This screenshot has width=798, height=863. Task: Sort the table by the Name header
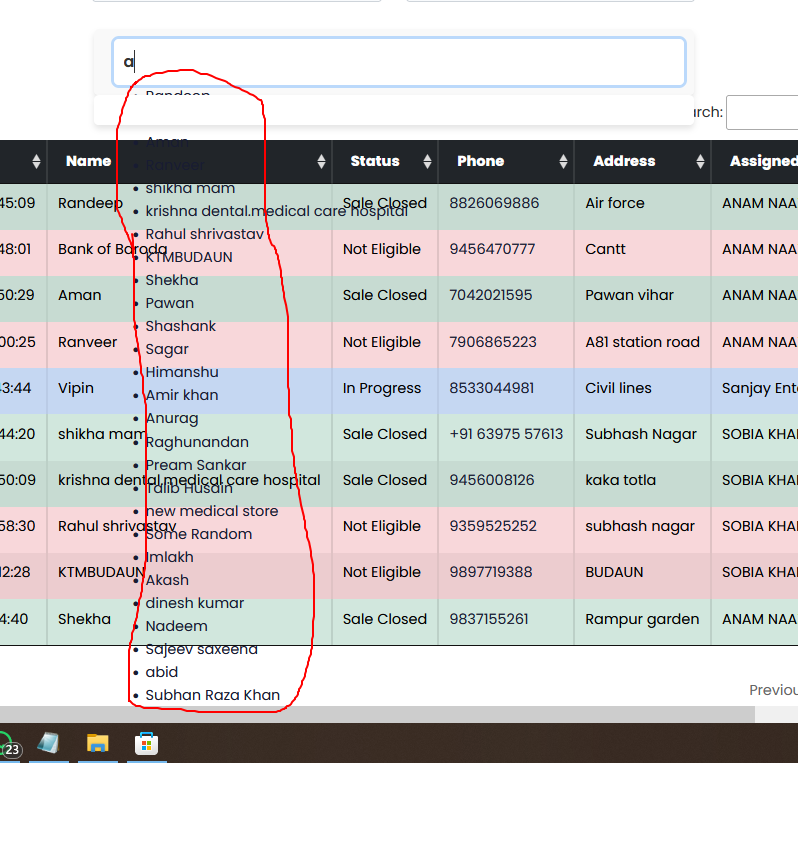click(89, 161)
